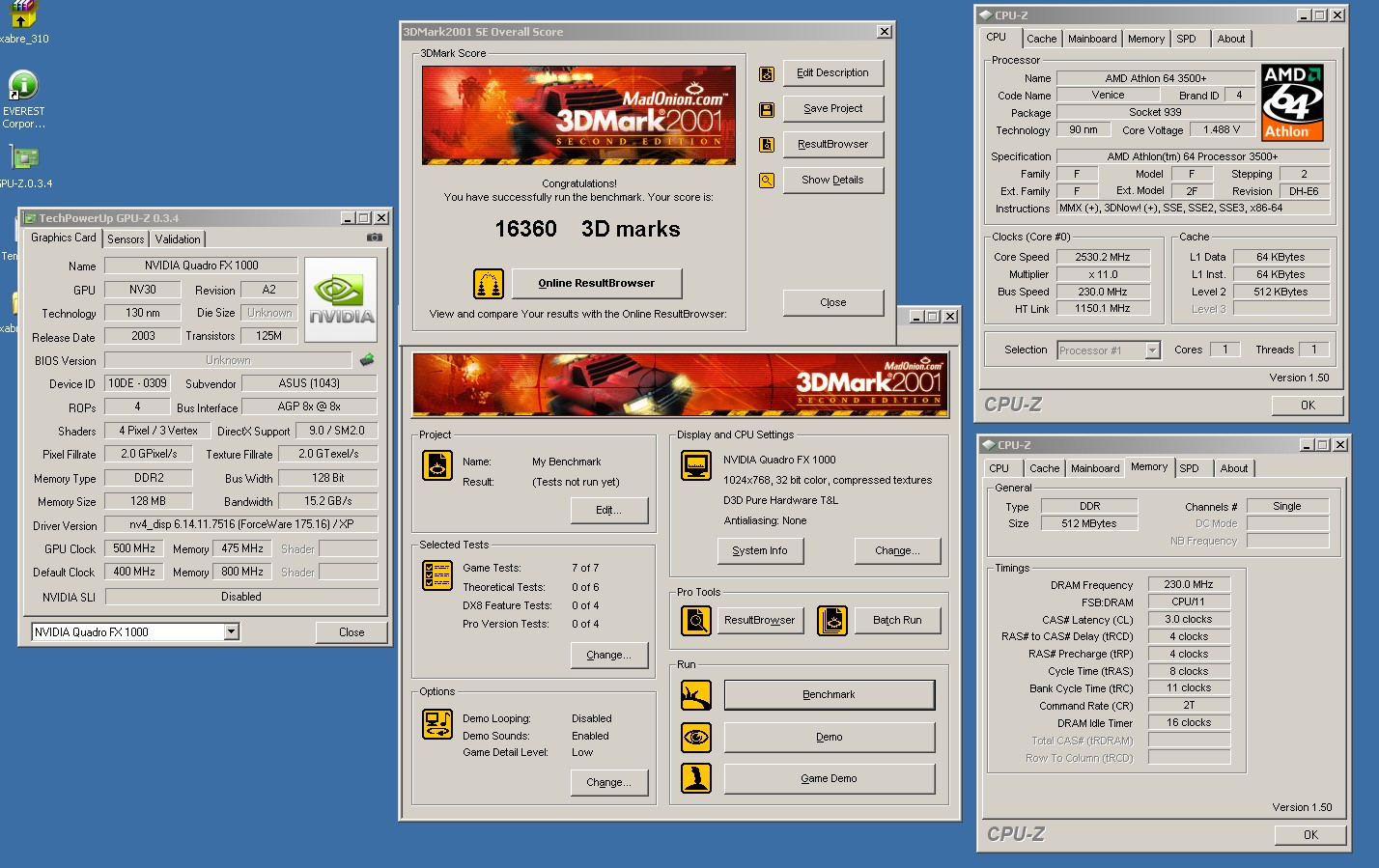The width and height of the screenshot is (1379, 868).
Task: Click the Demo eye icon
Action: (x=696, y=738)
